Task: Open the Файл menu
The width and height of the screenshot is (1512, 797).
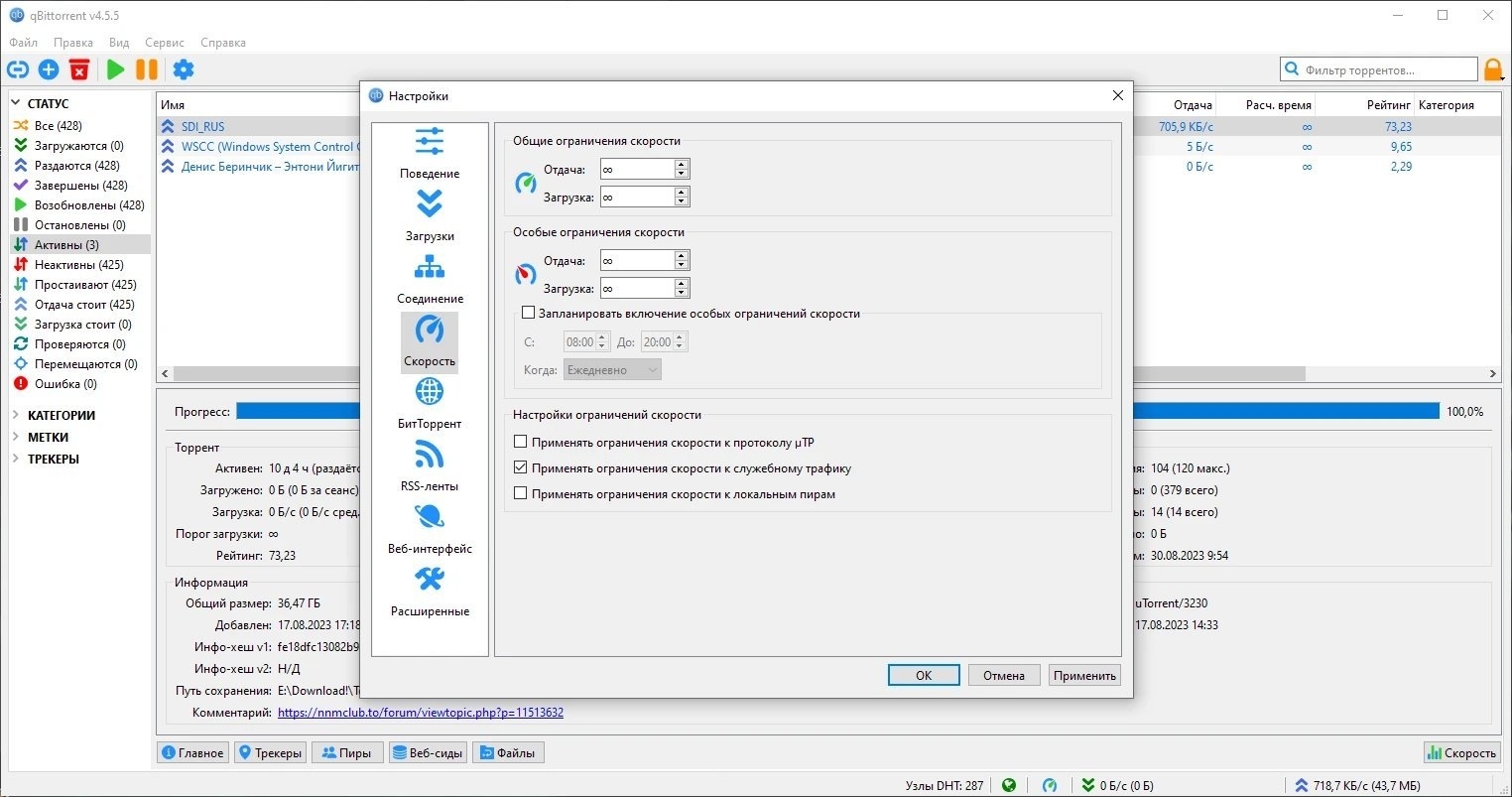Action: (23, 43)
